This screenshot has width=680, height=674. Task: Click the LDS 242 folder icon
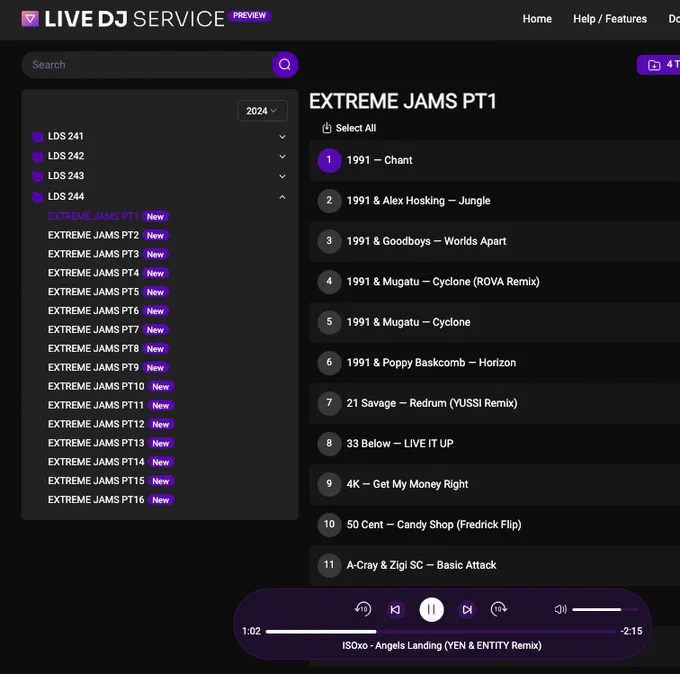(38, 156)
